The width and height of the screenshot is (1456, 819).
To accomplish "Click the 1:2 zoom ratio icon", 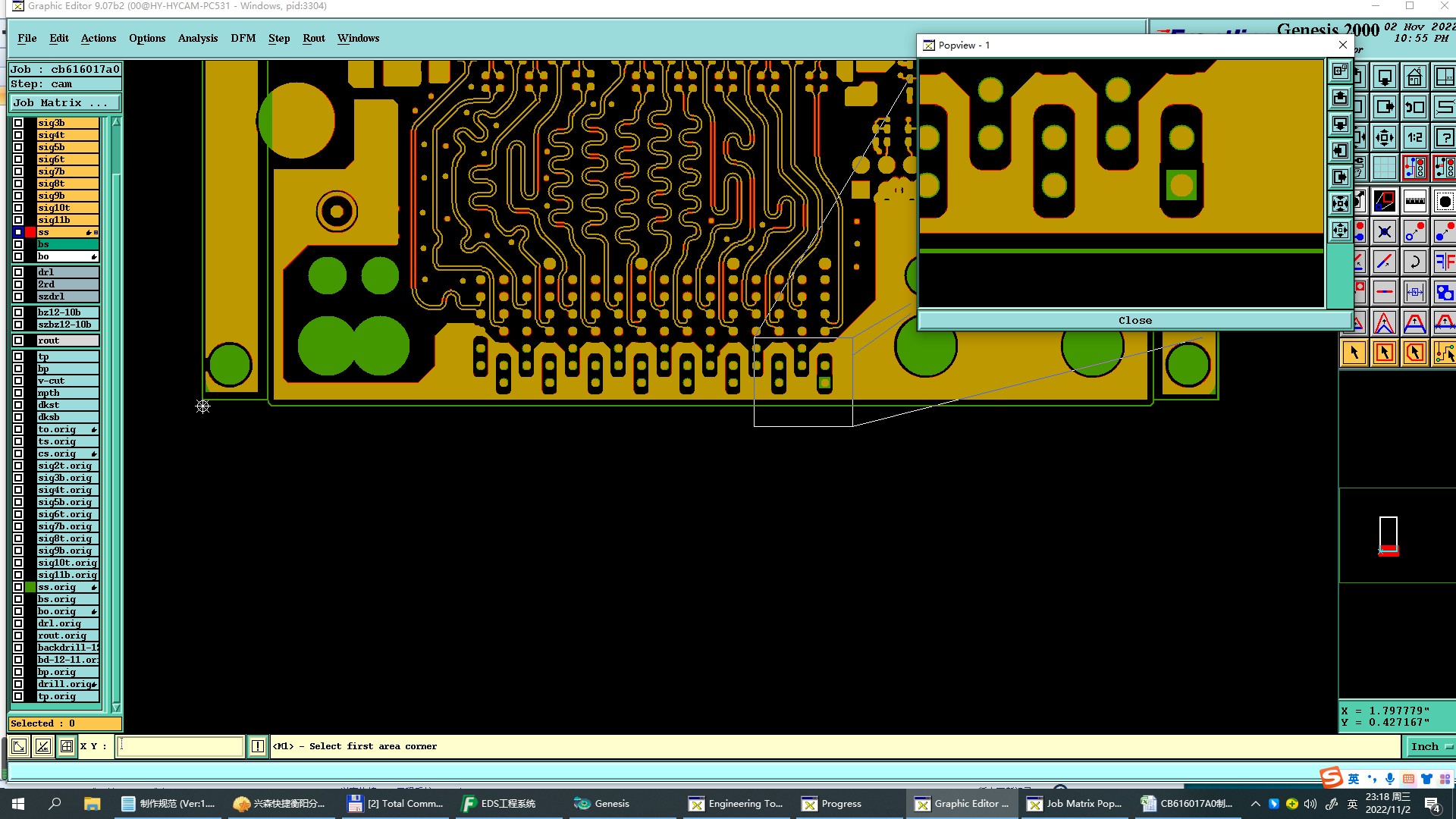I will pos(1414,137).
